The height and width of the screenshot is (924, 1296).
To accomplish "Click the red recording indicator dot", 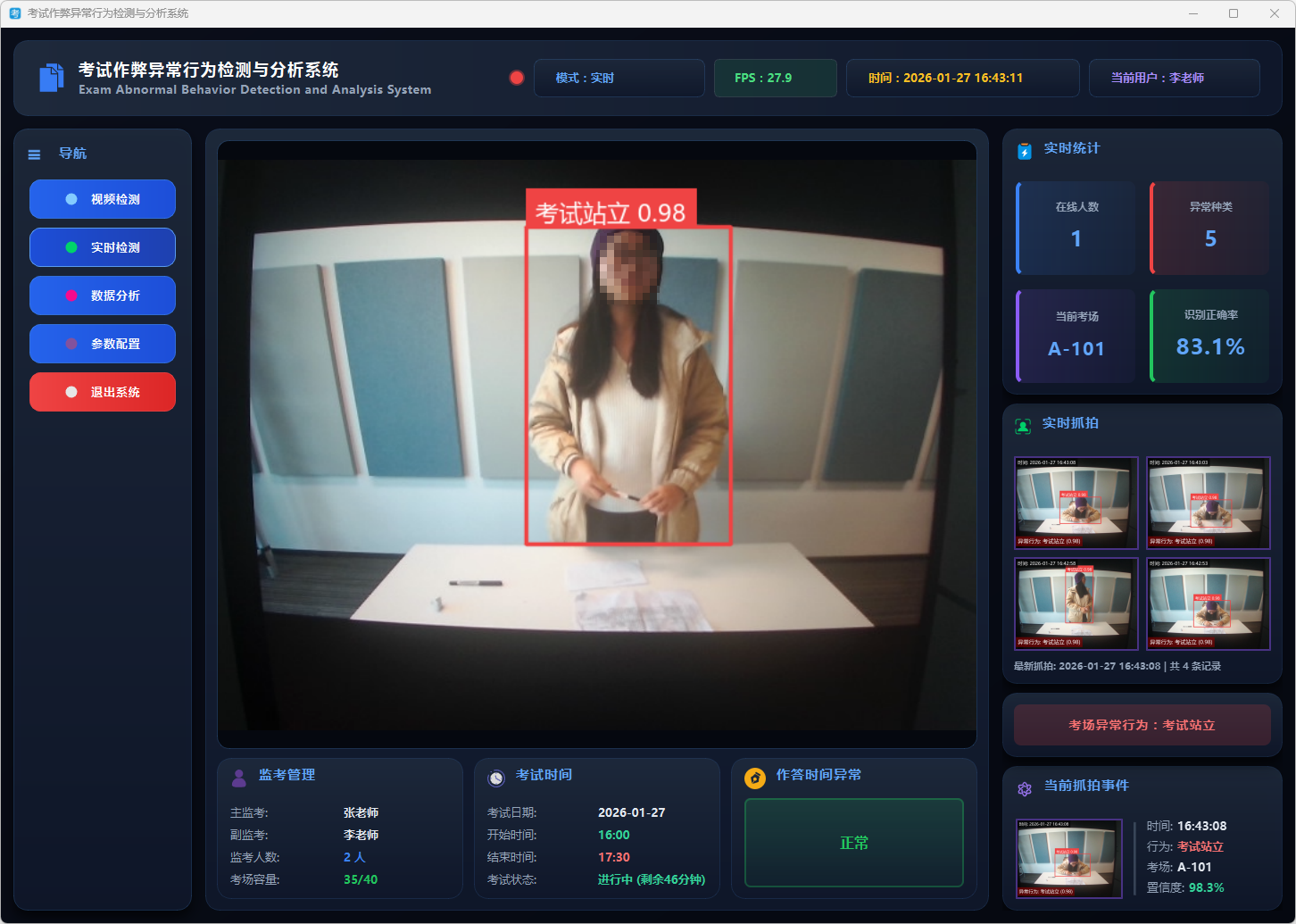I will click(x=516, y=78).
